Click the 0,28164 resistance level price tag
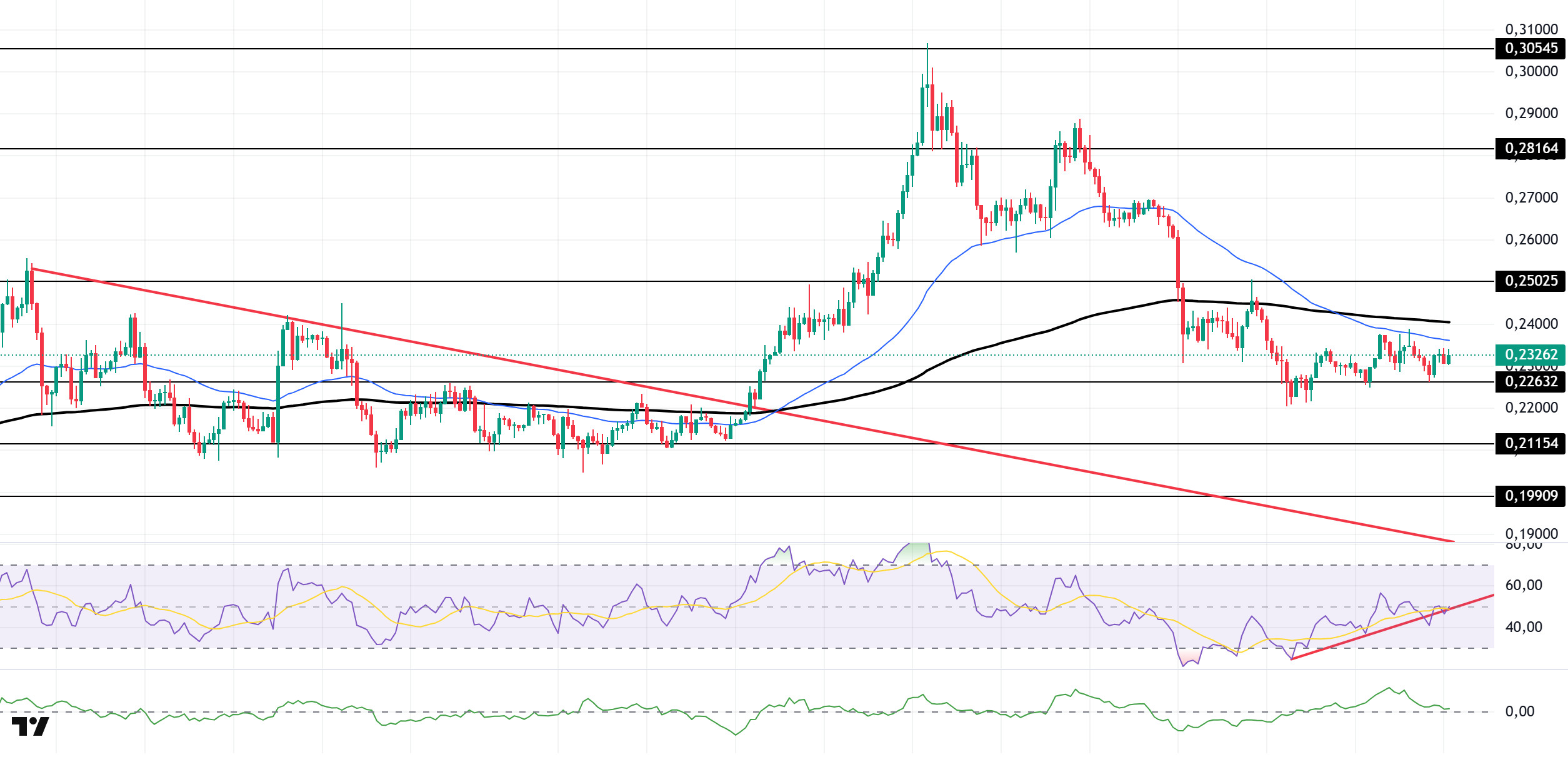1568x762 pixels. click(x=1530, y=149)
